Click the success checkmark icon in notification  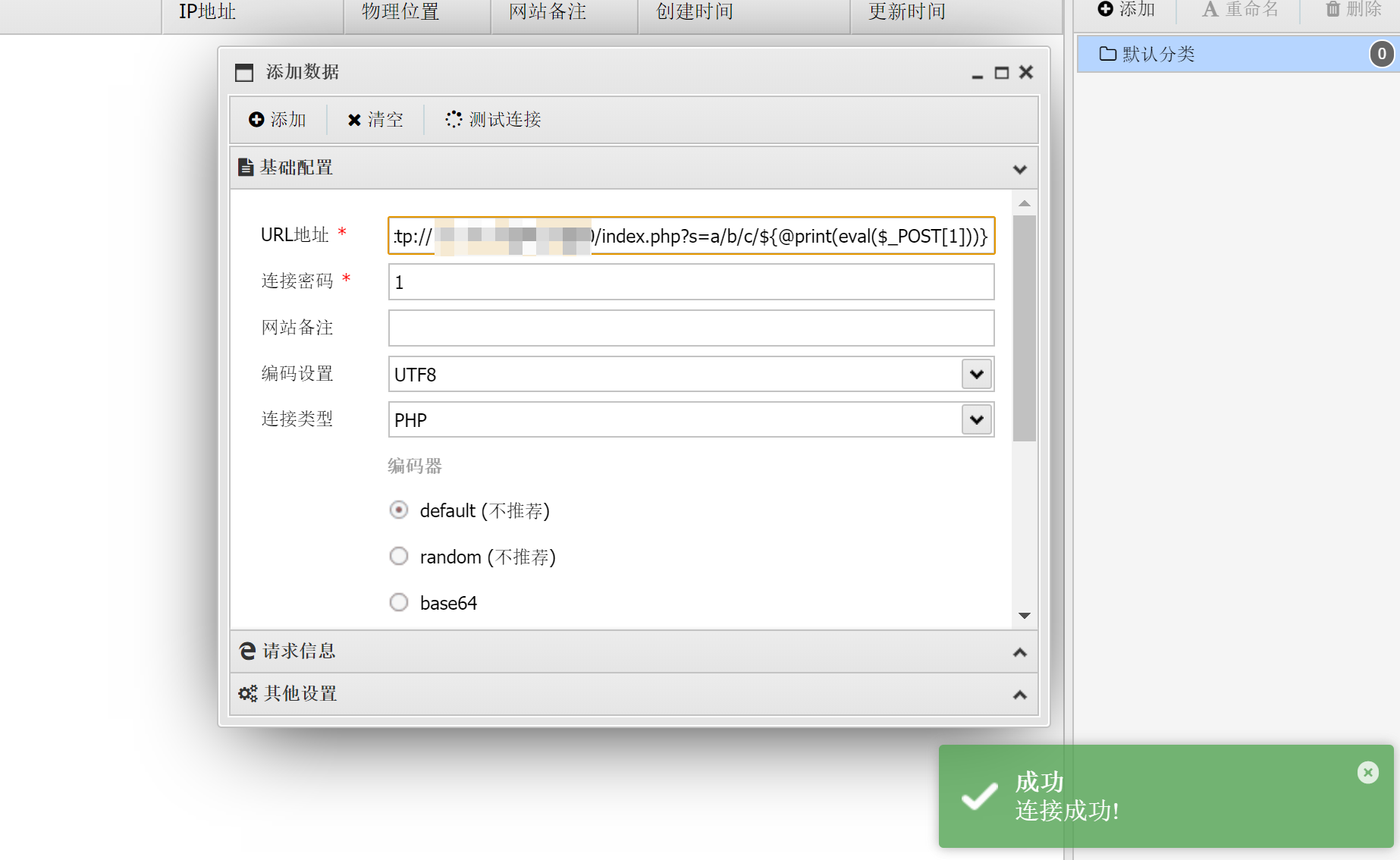[x=980, y=796]
